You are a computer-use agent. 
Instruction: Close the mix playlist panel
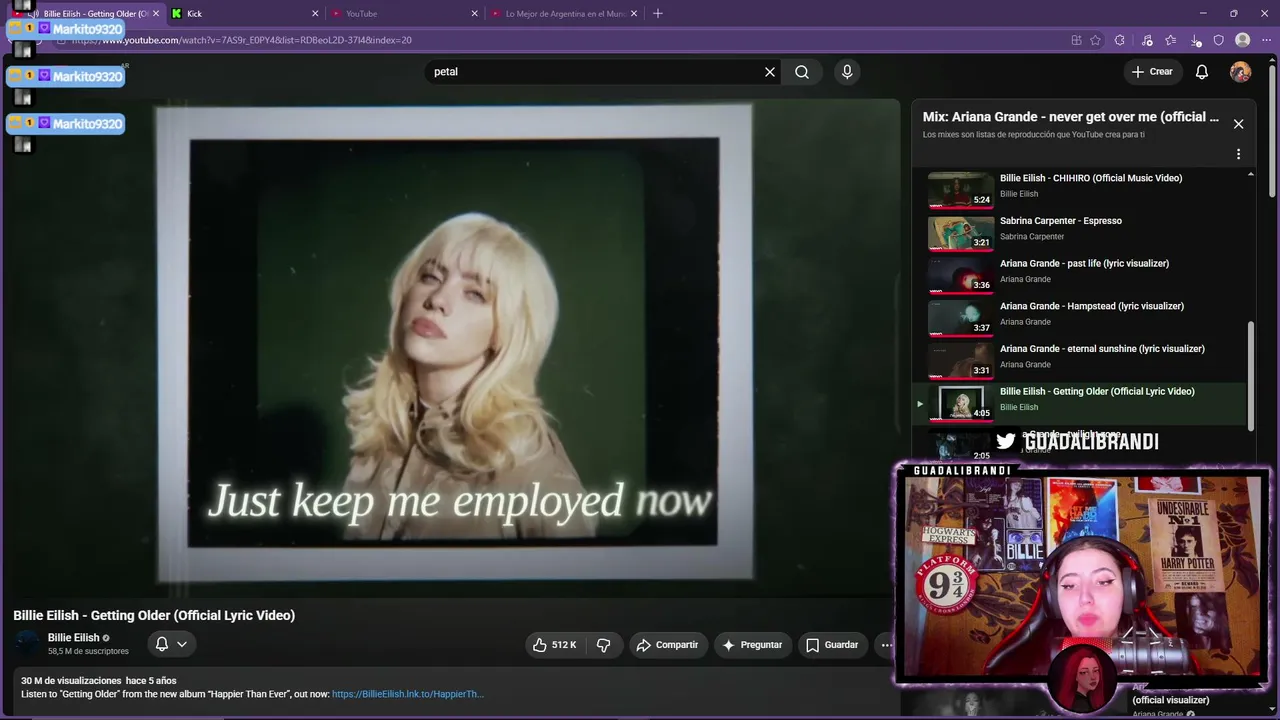[x=1238, y=124]
